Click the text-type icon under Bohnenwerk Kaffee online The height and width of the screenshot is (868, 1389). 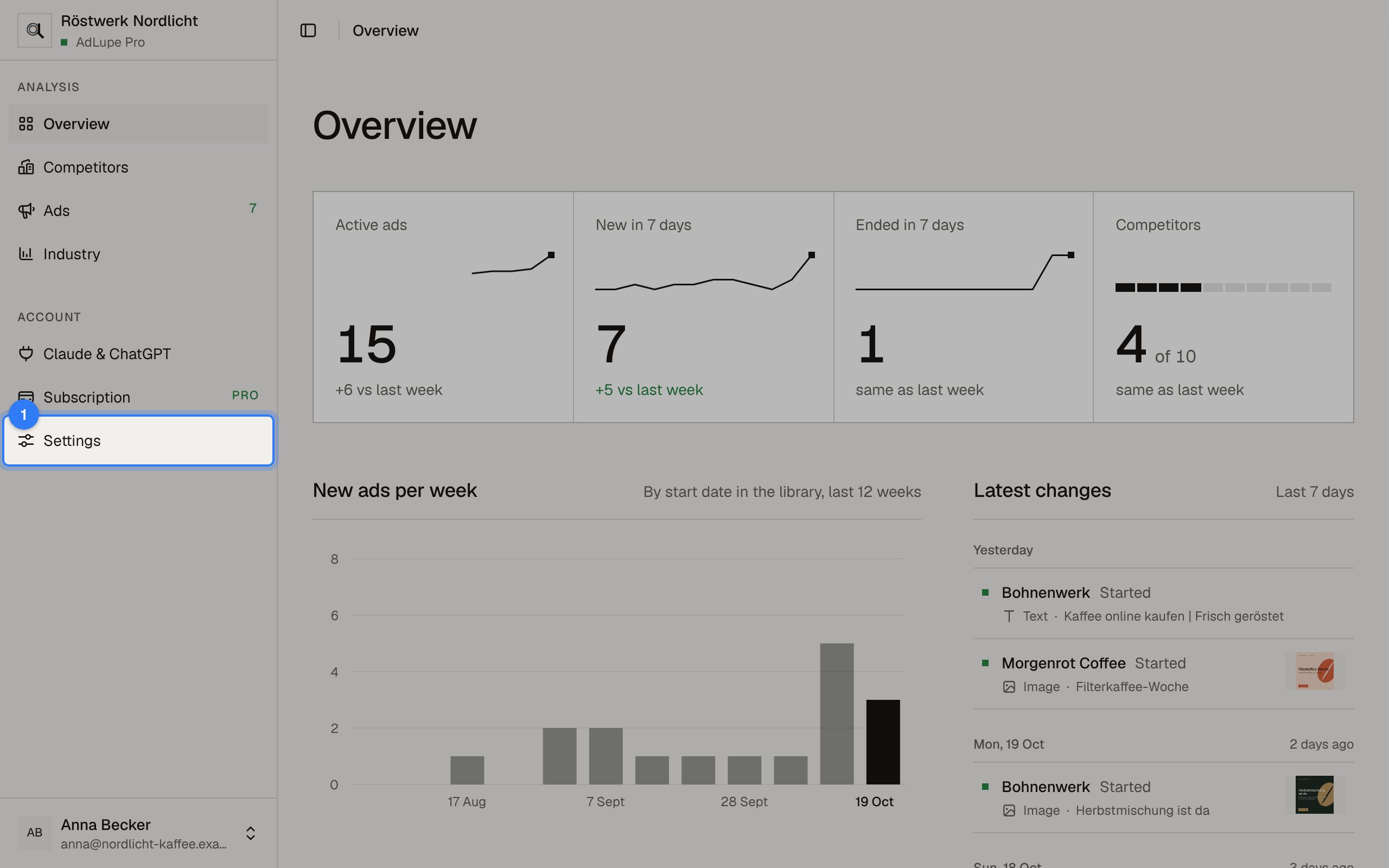tap(1009, 616)
